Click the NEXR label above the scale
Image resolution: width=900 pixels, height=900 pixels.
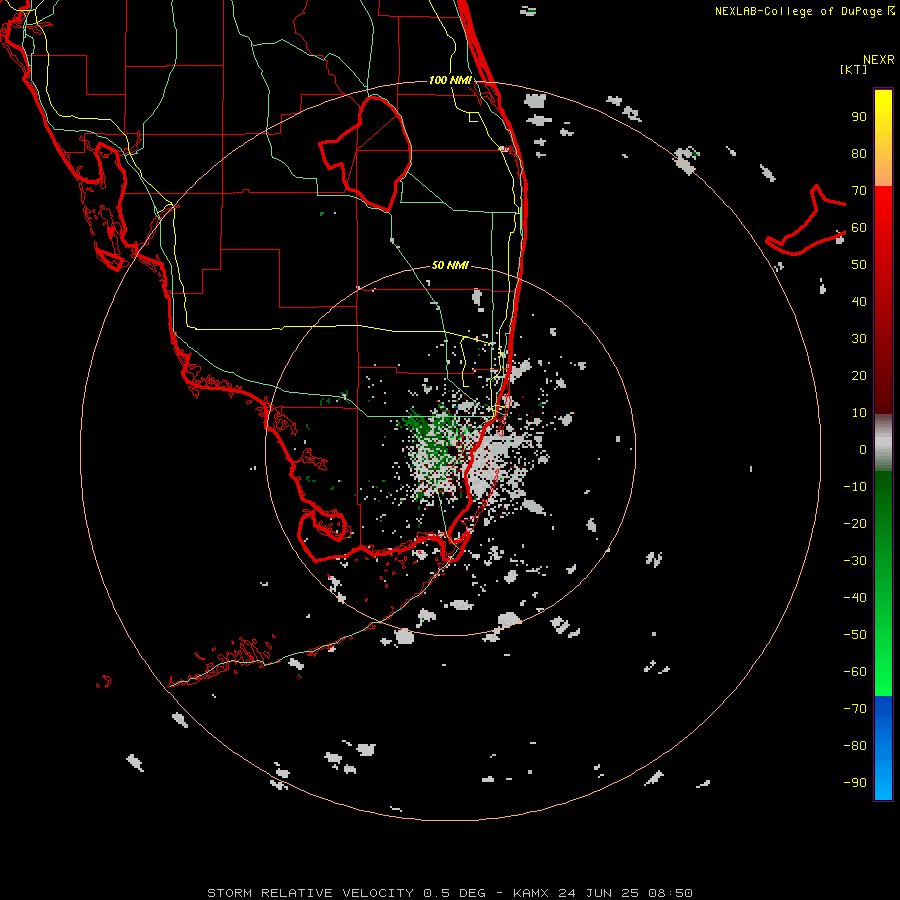[x=879, y=60]
